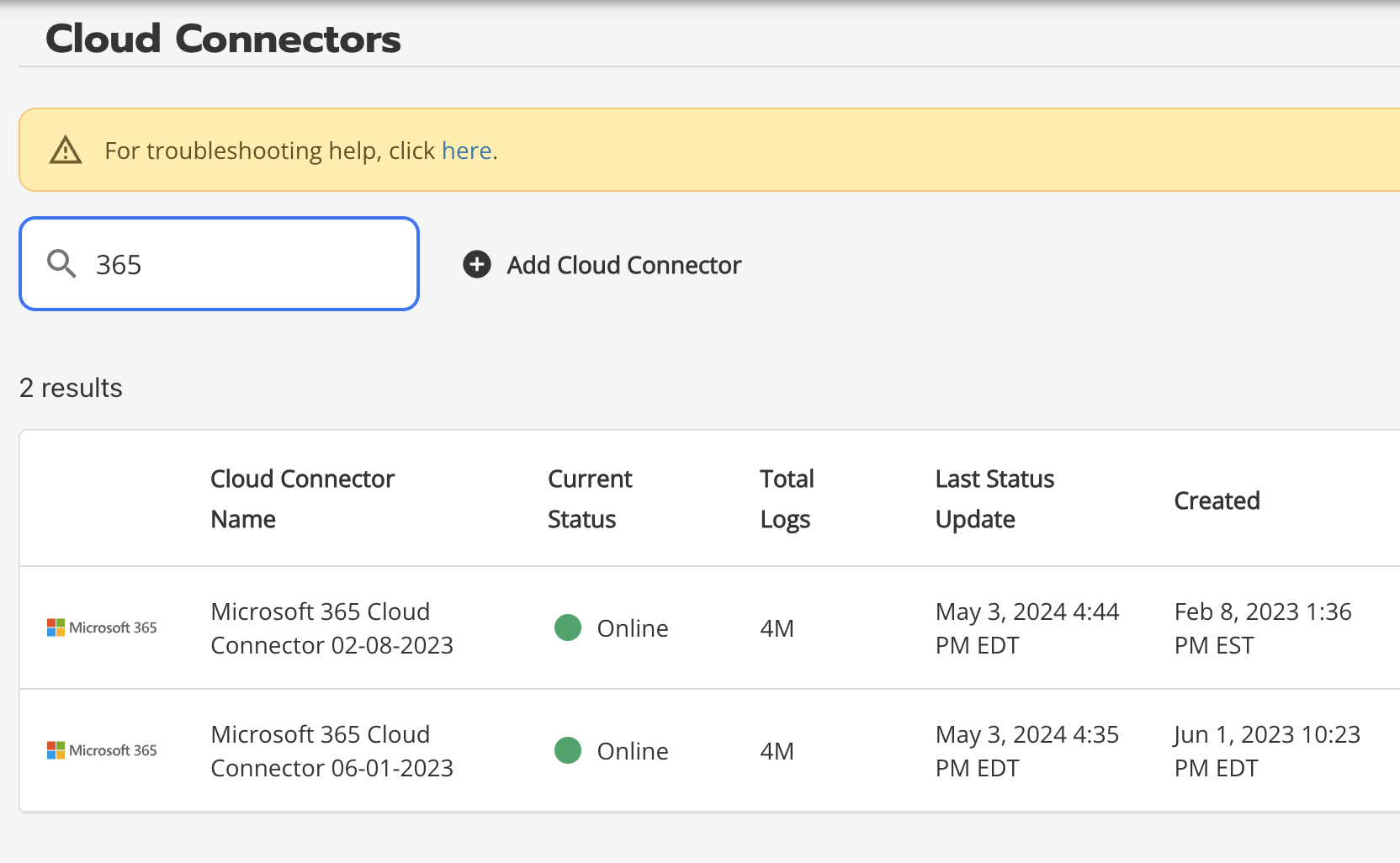Click Microsoft 365 logo for 02-08-2023 connector
Viewport: 1400px width, 863px height.
tap(102, 627)
